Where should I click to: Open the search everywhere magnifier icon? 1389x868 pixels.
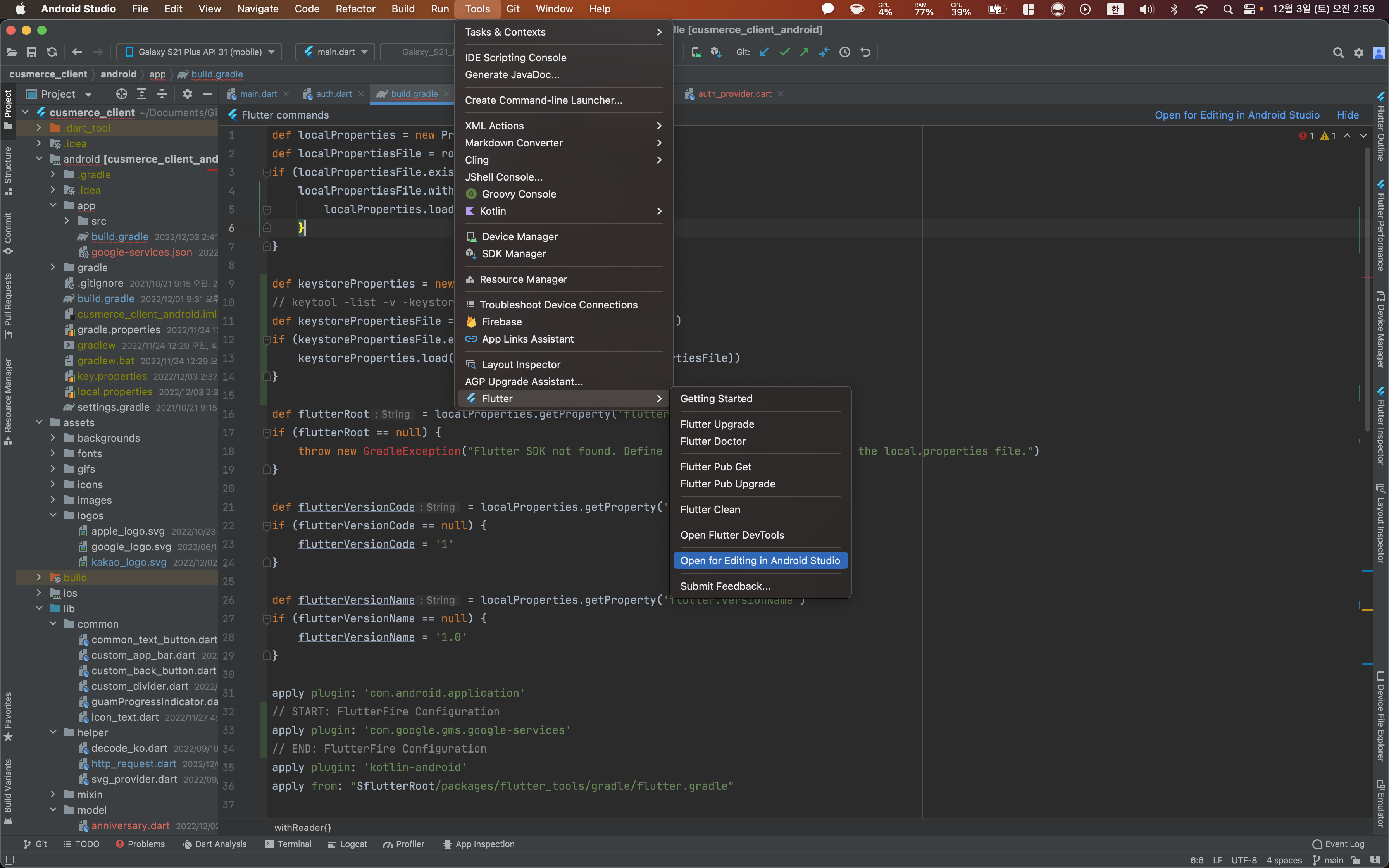click(1338, 53)
